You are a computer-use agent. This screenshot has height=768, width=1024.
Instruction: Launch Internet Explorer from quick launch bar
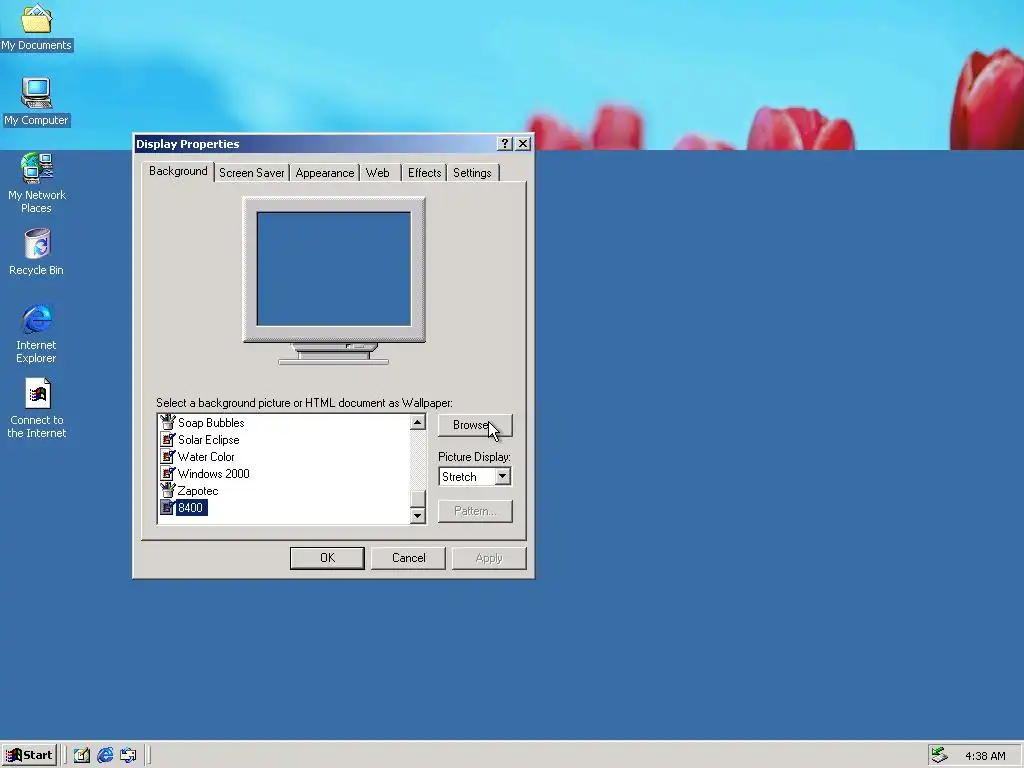click(104, 755)
